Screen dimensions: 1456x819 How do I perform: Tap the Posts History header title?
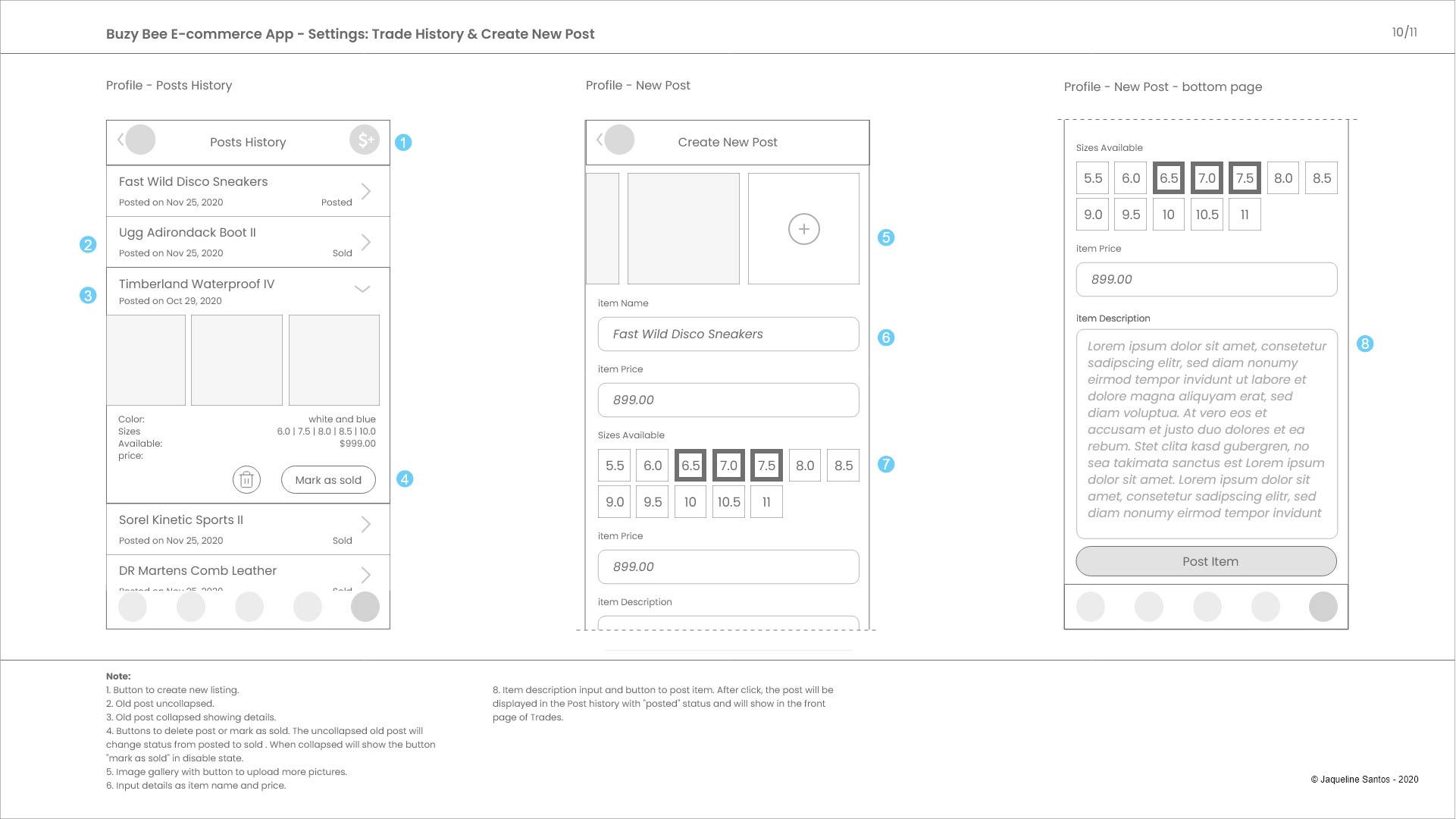pos(248,143)
